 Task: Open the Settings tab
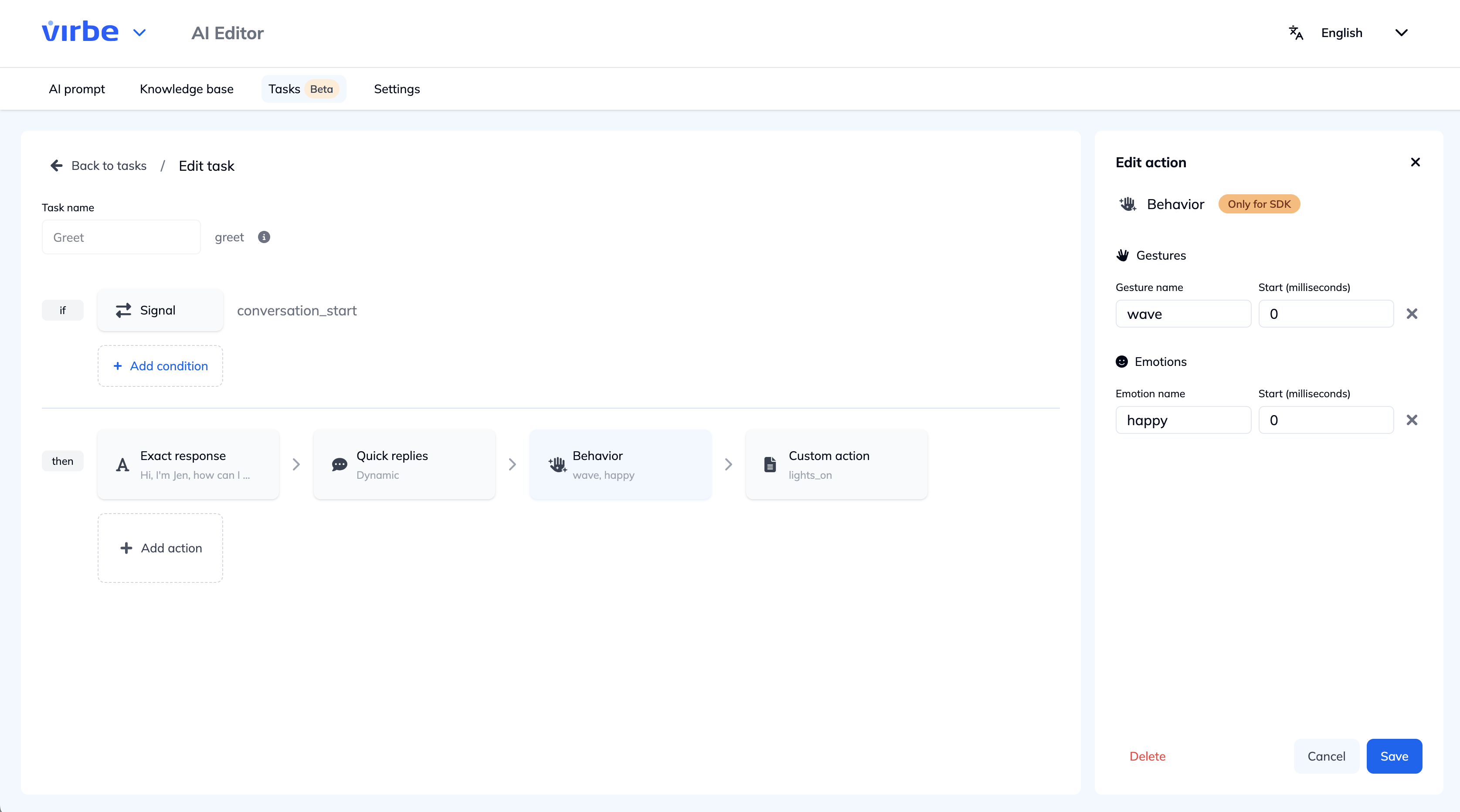(x=396, y=89)
